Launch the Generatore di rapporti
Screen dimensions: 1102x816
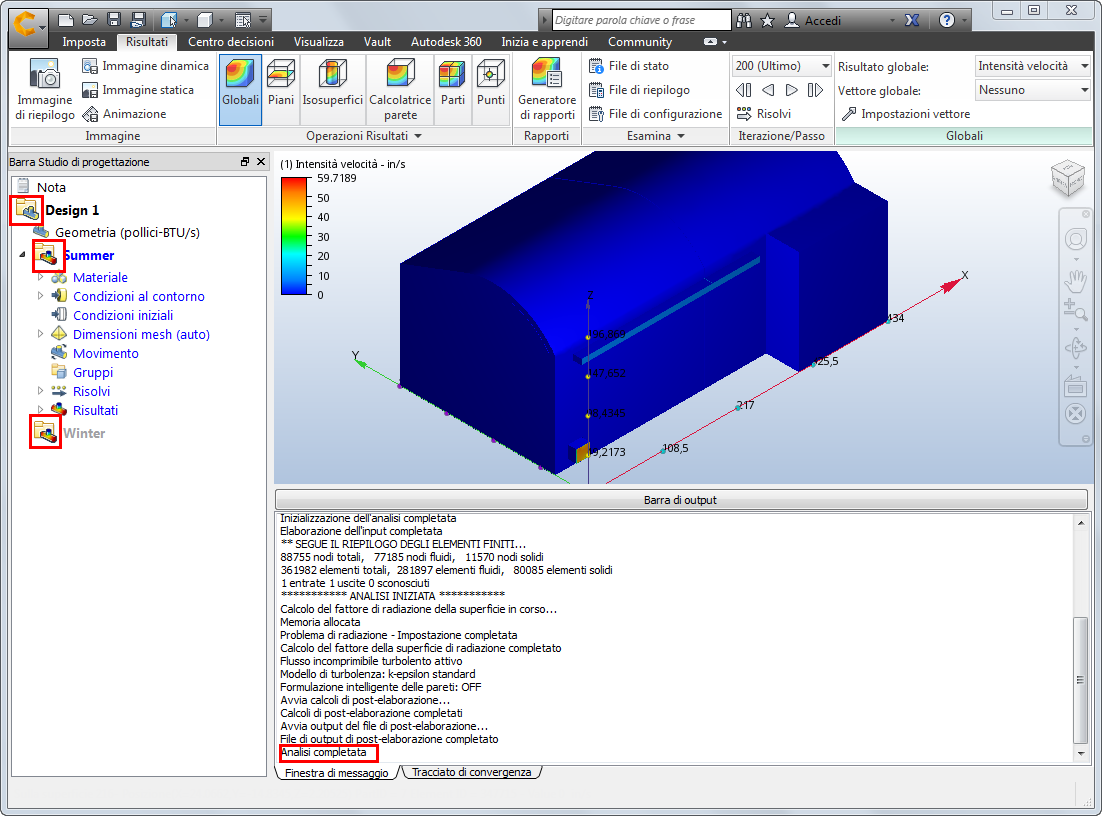pyautogui.click(x=547, y=90)
